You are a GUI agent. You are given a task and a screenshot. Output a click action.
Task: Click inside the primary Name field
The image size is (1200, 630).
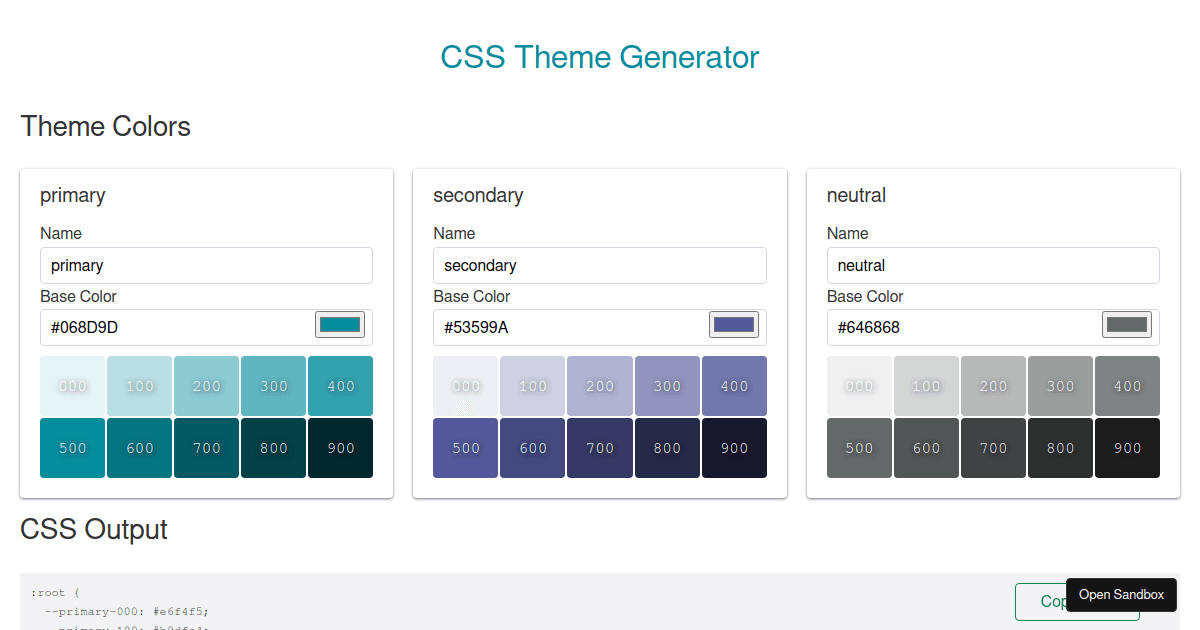[206, 265]
